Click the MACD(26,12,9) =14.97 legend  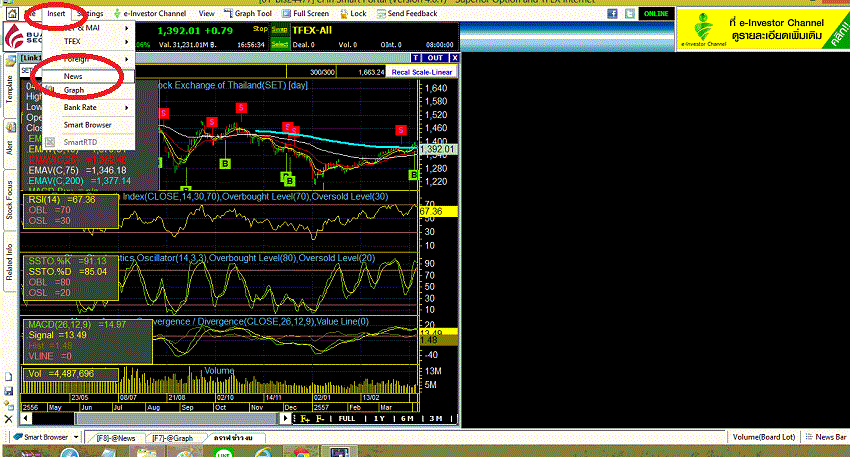pos(77,325)
